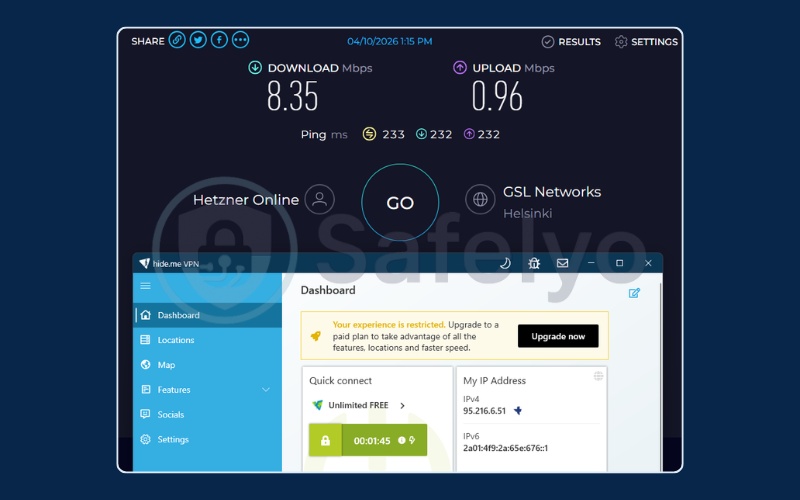
Task: Open Map in hide.me sidebar
Action: tap(208, 365)
